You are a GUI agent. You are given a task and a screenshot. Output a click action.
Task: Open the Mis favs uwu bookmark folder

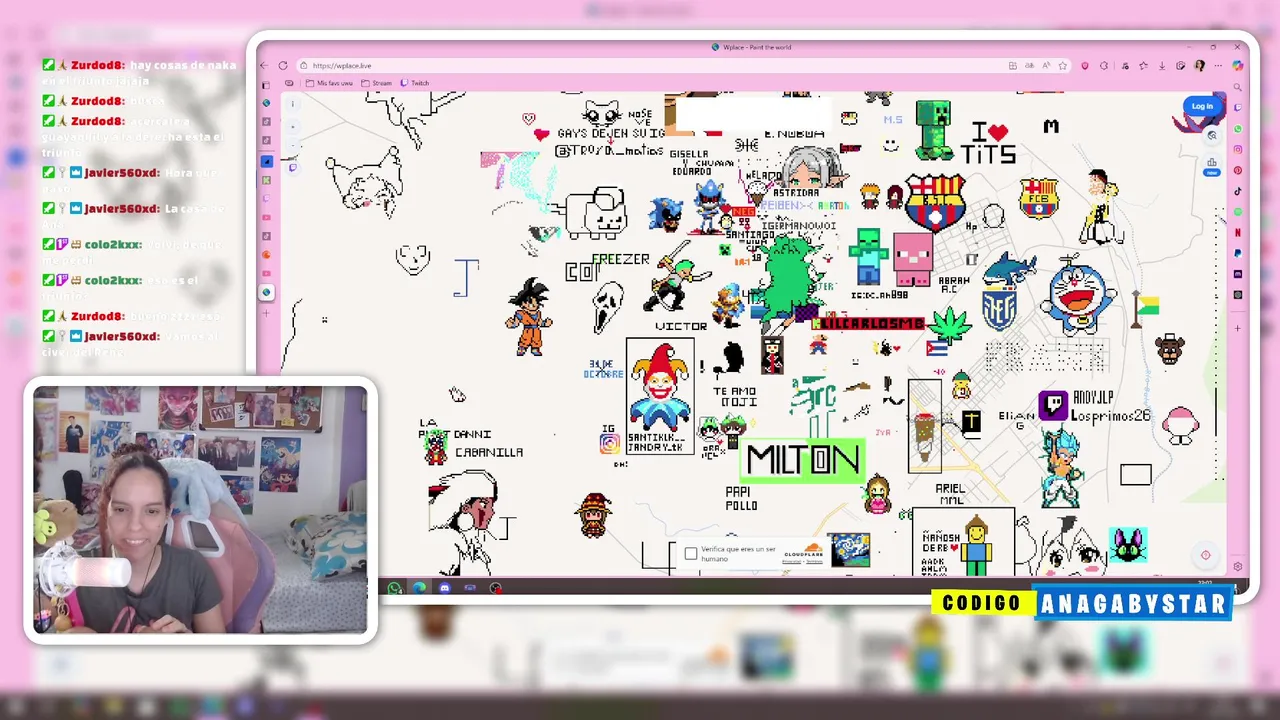[x=329, y=83]
